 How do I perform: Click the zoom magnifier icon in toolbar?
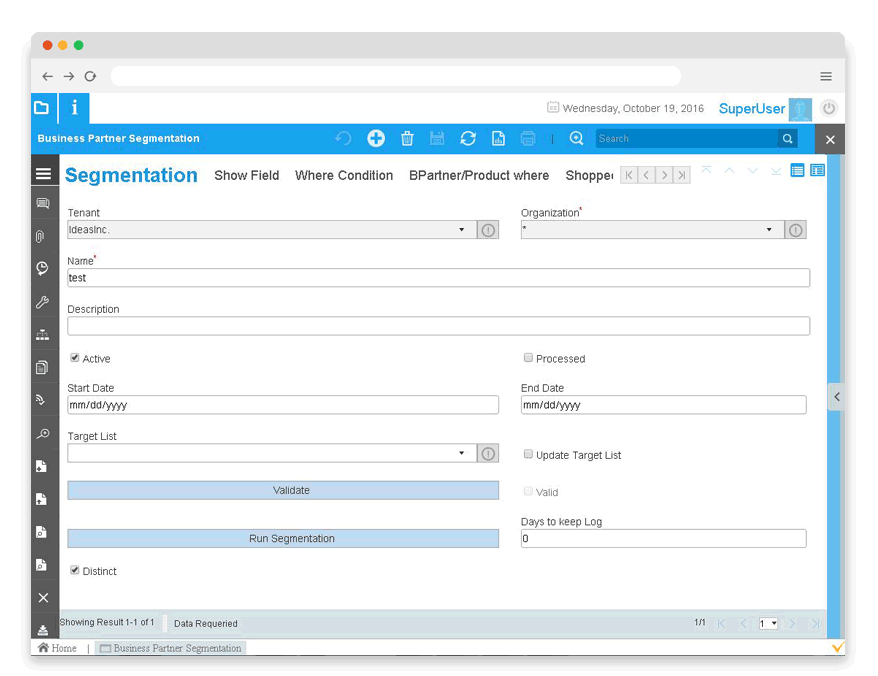576,139
